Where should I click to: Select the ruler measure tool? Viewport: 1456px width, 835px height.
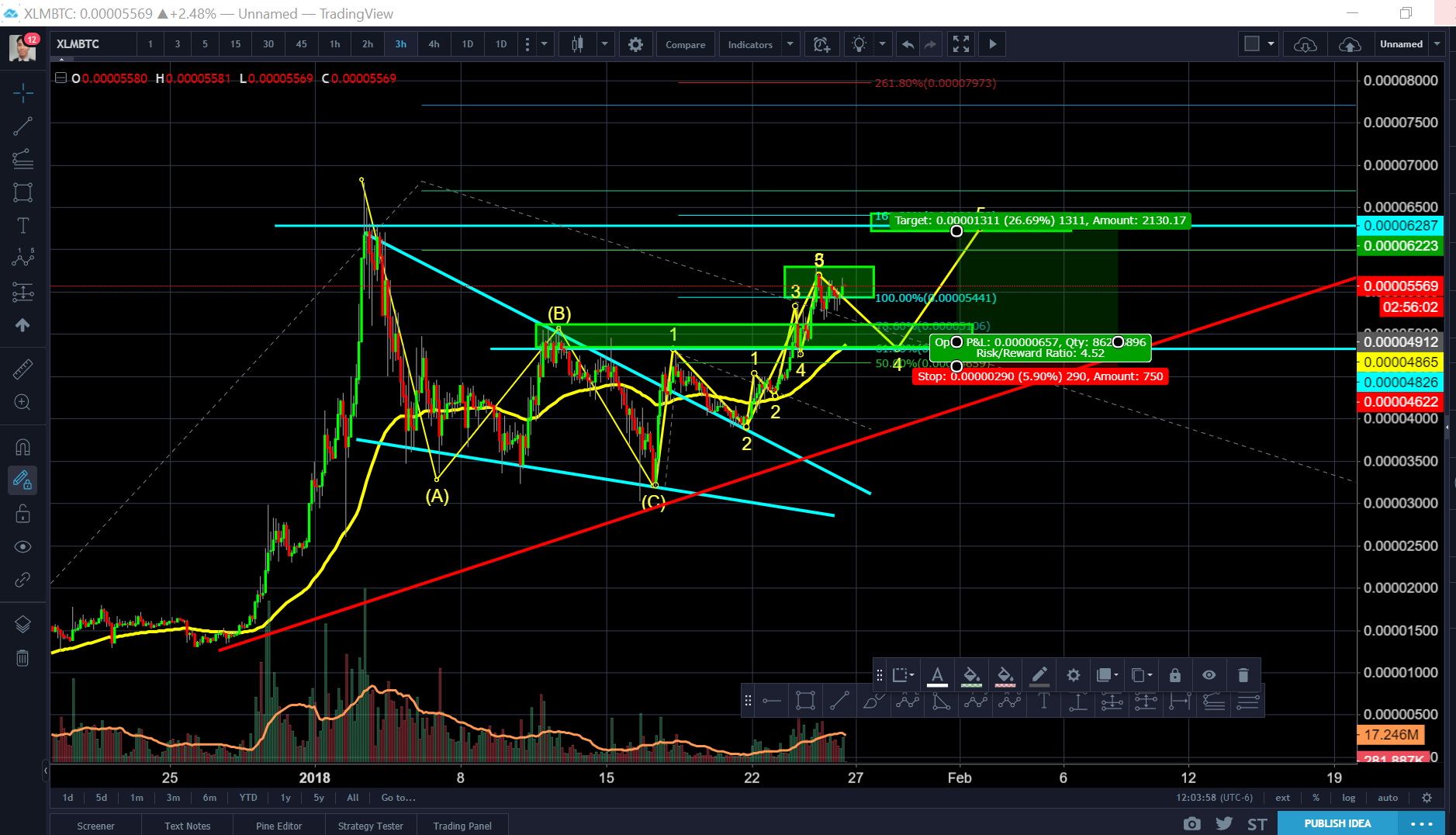(x=22, y=369)
